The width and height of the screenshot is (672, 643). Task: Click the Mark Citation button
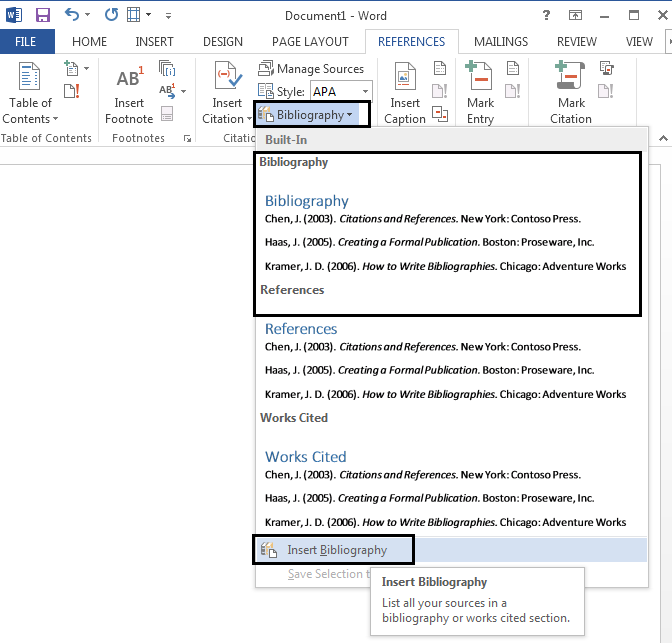[x=571, y=93]
